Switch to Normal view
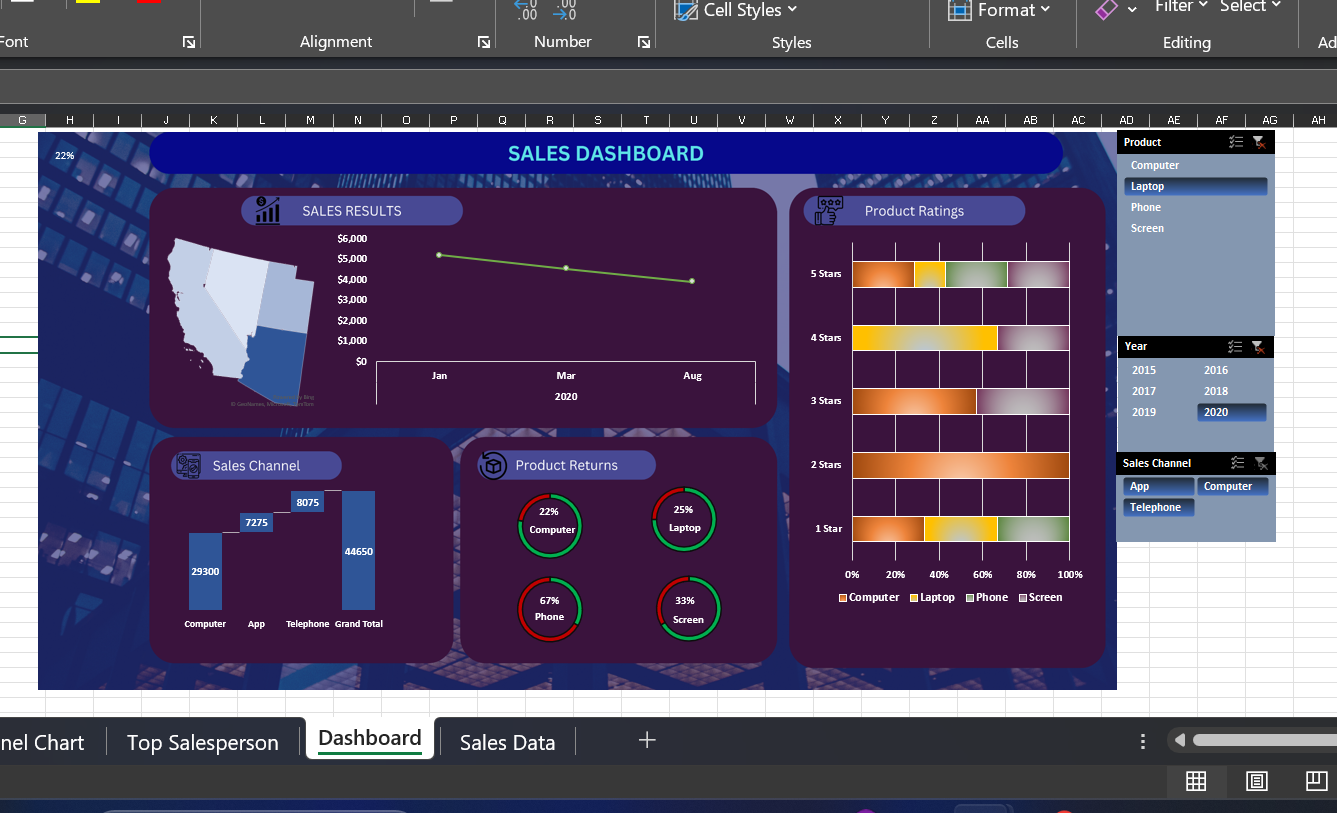The image size is (1337, 813). coord(1196,782)
